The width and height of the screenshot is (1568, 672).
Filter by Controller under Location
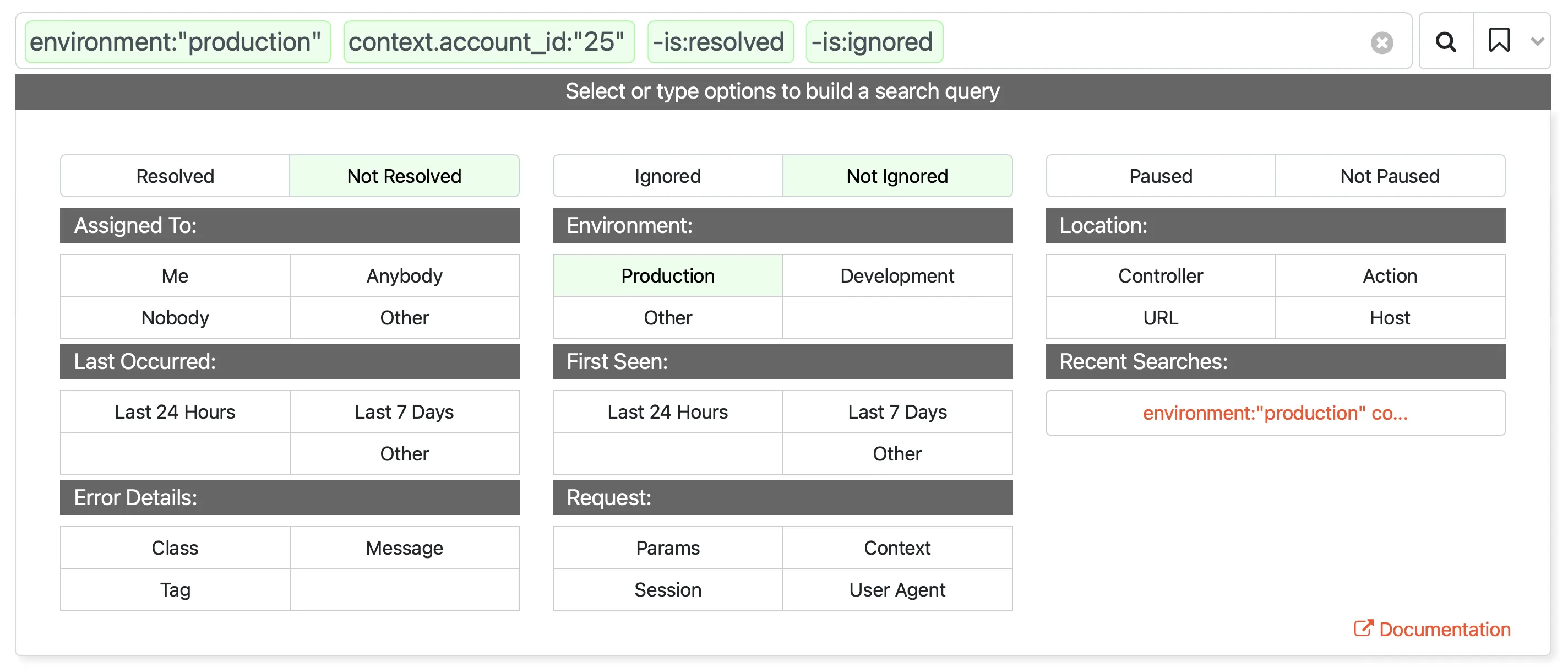[x=1160, y=275]
